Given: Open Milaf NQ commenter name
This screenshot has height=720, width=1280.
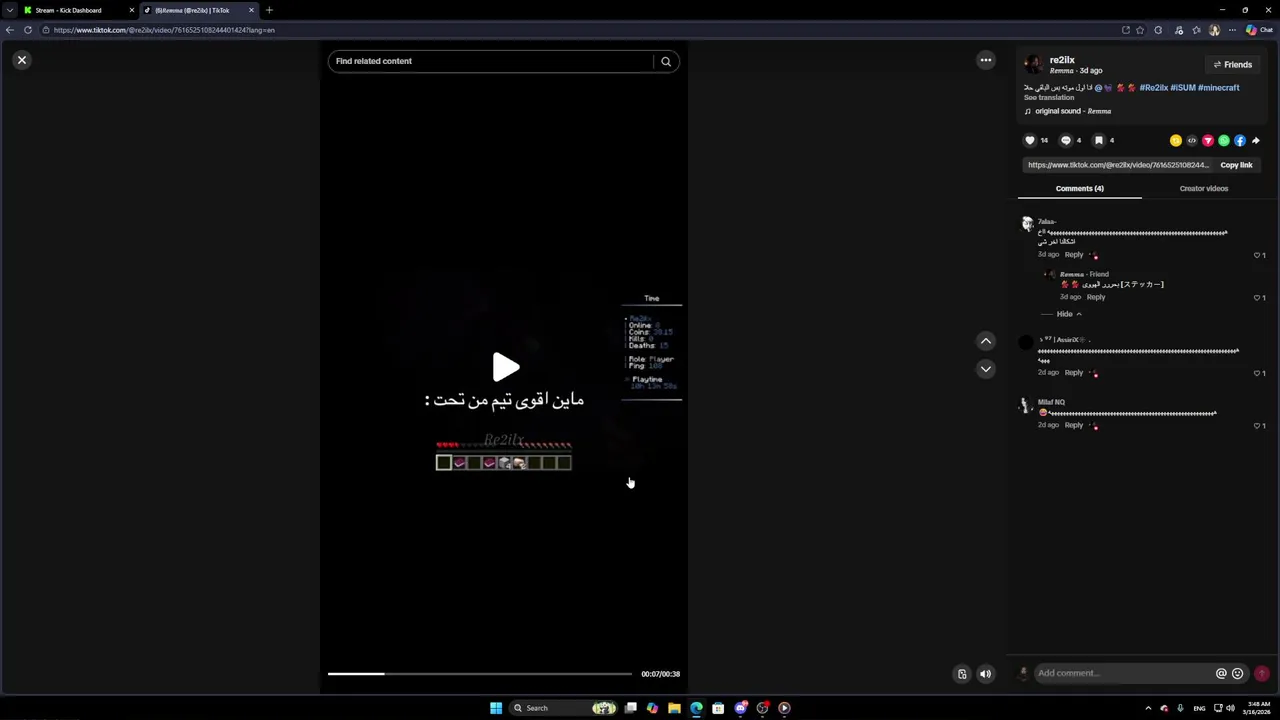Looking at the screenshot, I should pos(1051,402).
